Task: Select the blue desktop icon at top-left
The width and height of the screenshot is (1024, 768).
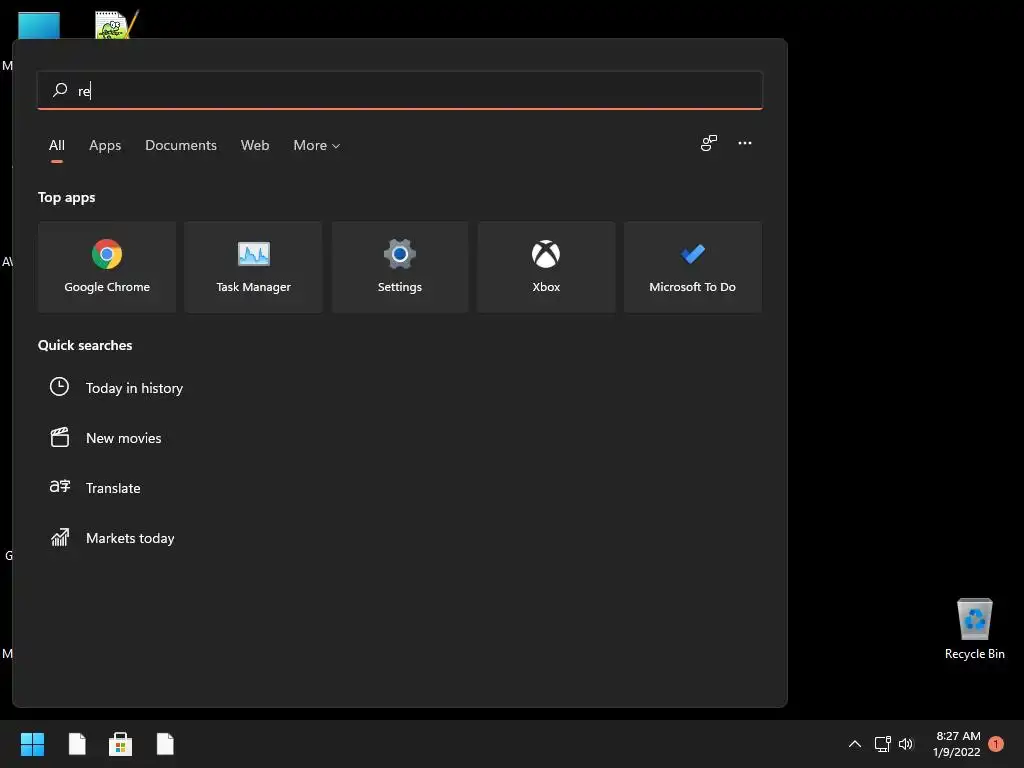Action: (39, 25)
